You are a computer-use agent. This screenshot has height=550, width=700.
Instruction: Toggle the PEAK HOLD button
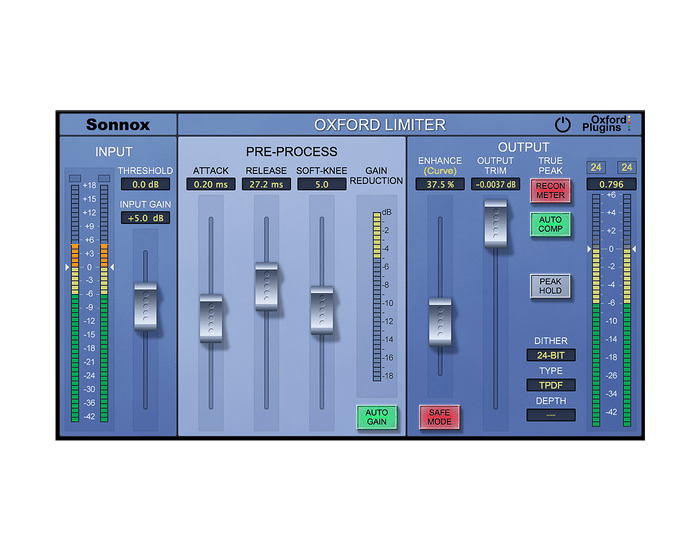(x=550, y=286)
